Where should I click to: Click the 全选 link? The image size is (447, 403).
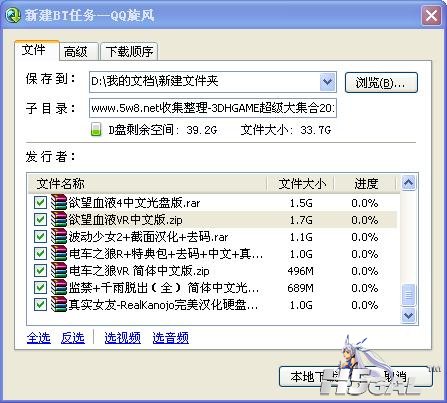point(39,338)
